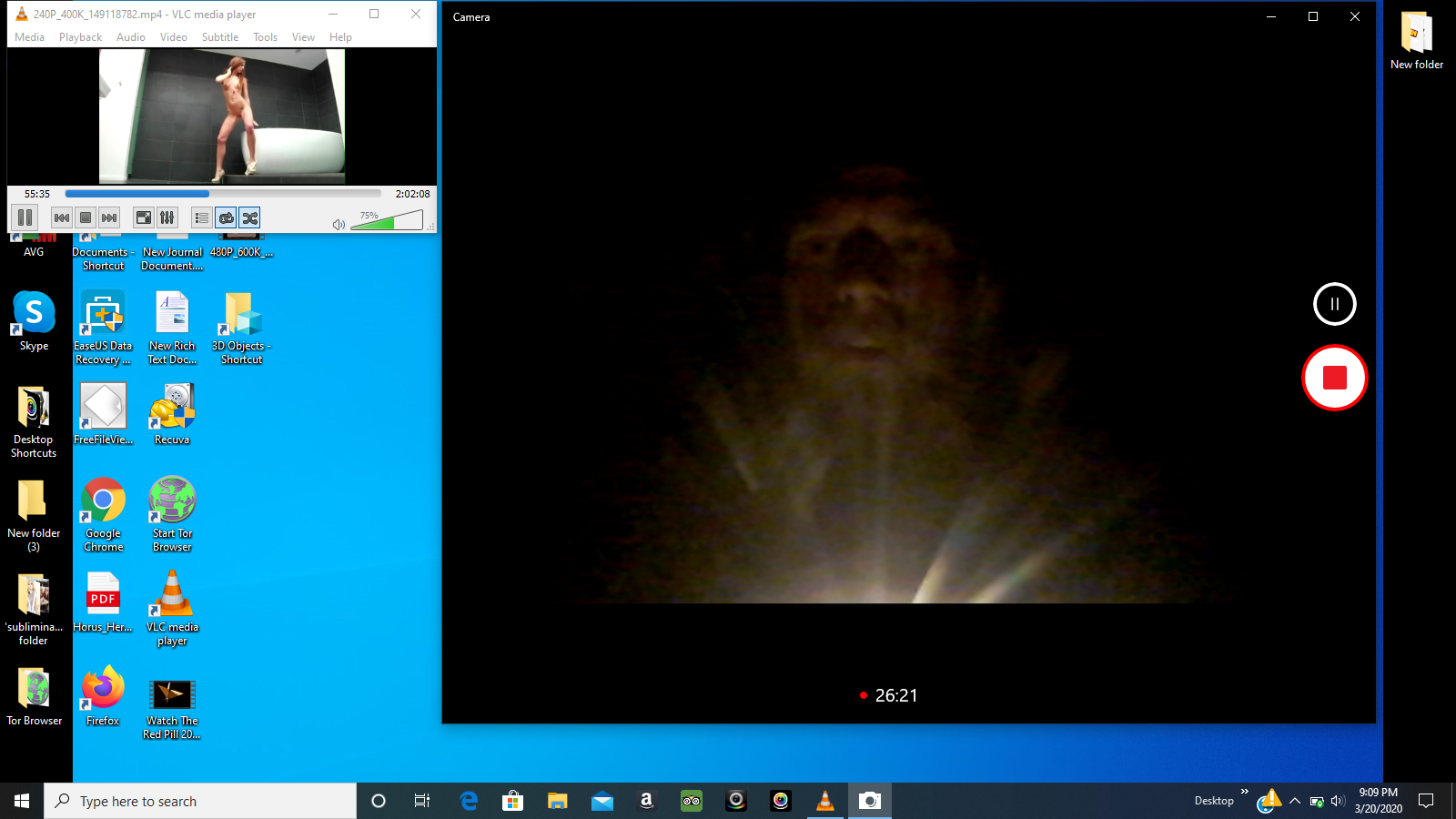This screenshot has height=819, width=1456.
Task: Pause playback in VLC media player
Action: click(25, 217)
